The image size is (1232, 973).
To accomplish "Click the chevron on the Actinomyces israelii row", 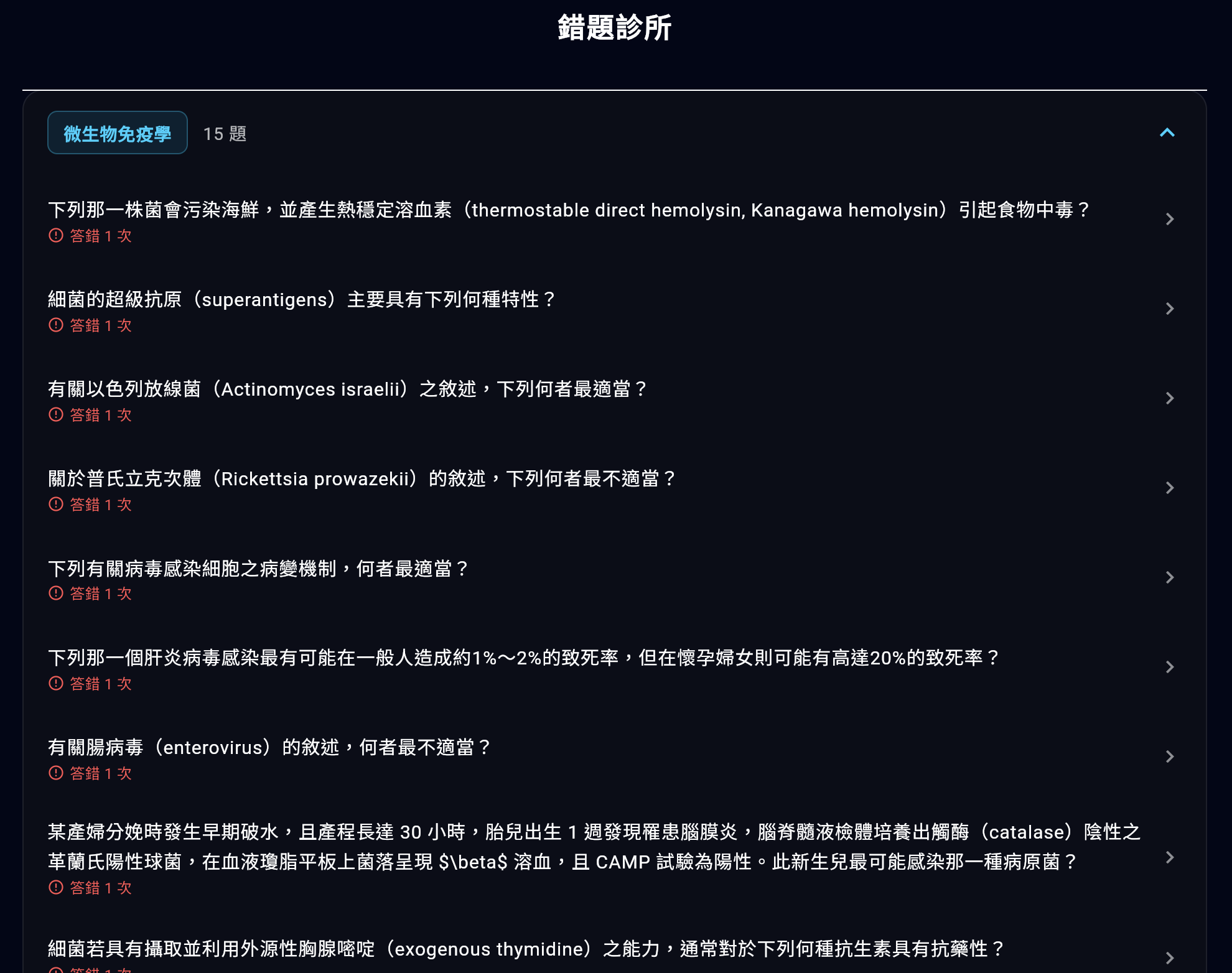I will (1170, 398).
